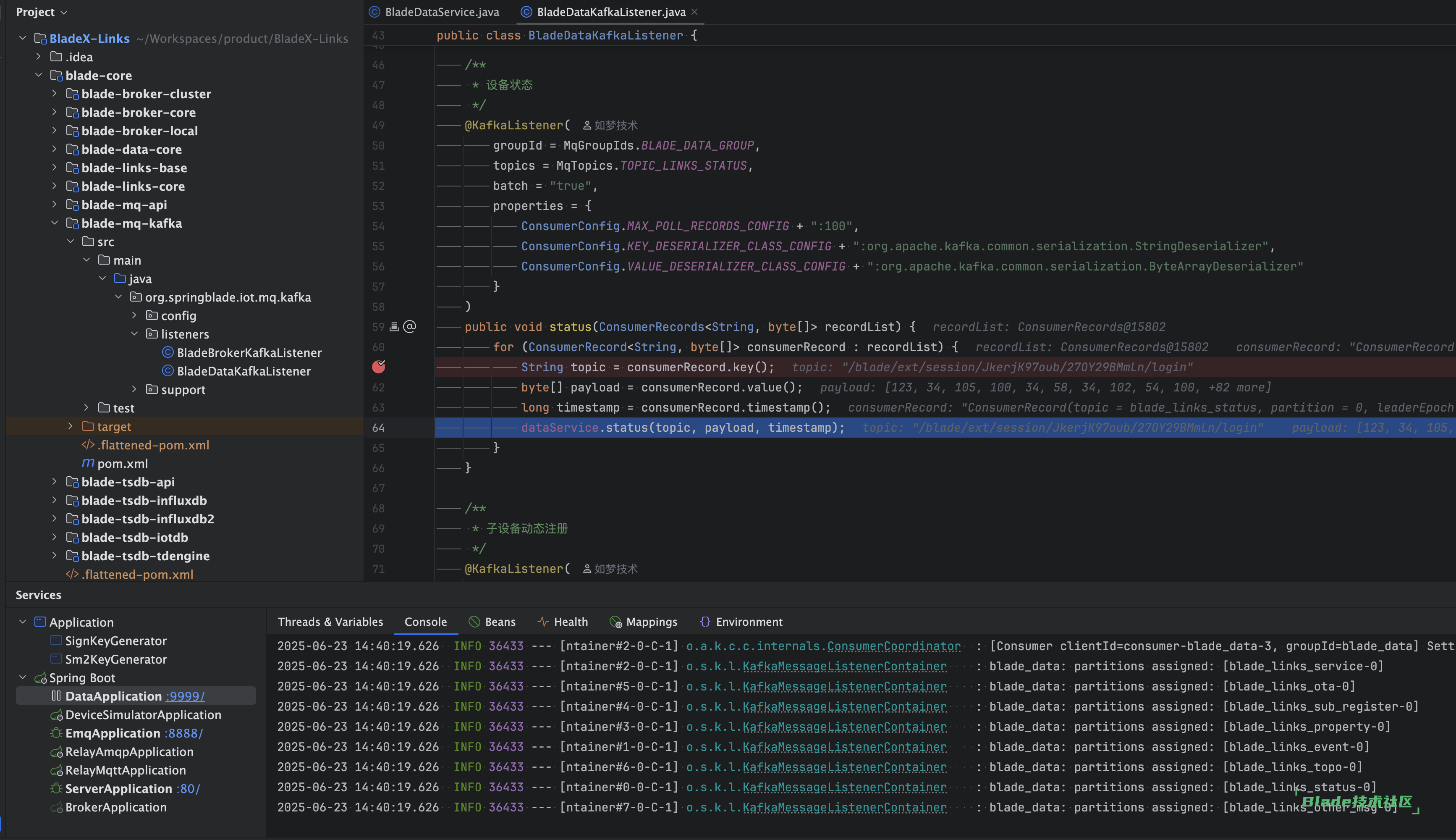This screenshot has height=840, width=1456.
Task: Click the java source folder icon
Action: pyautogui.click(x=120, y=278)
